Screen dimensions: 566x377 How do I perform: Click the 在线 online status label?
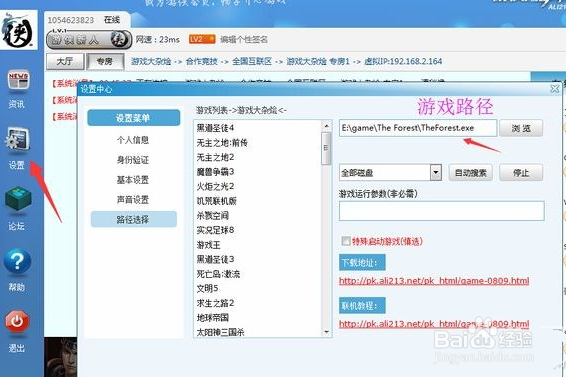[112, 20]
